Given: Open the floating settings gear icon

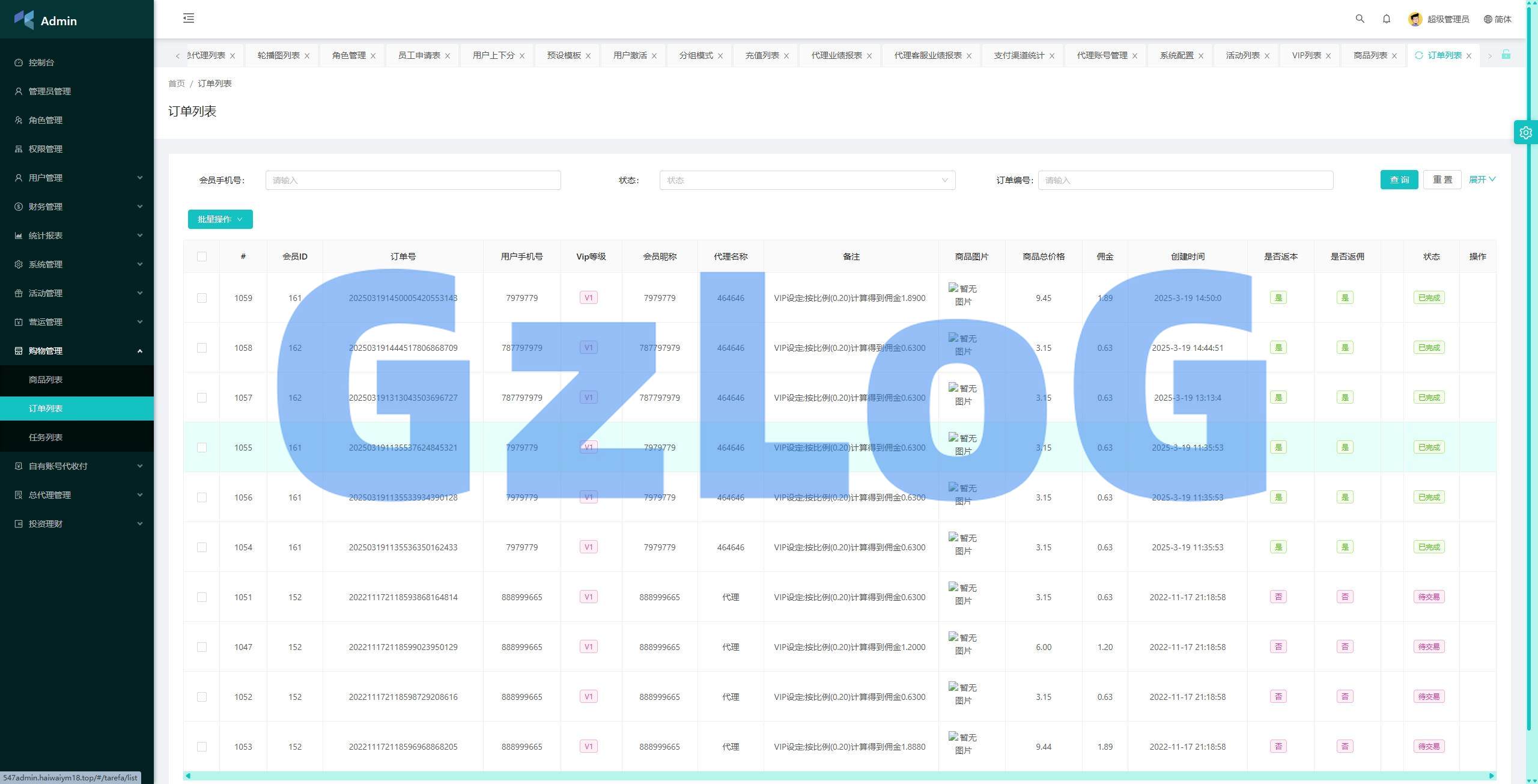Looking at the screenshot, I should 1525,133.
